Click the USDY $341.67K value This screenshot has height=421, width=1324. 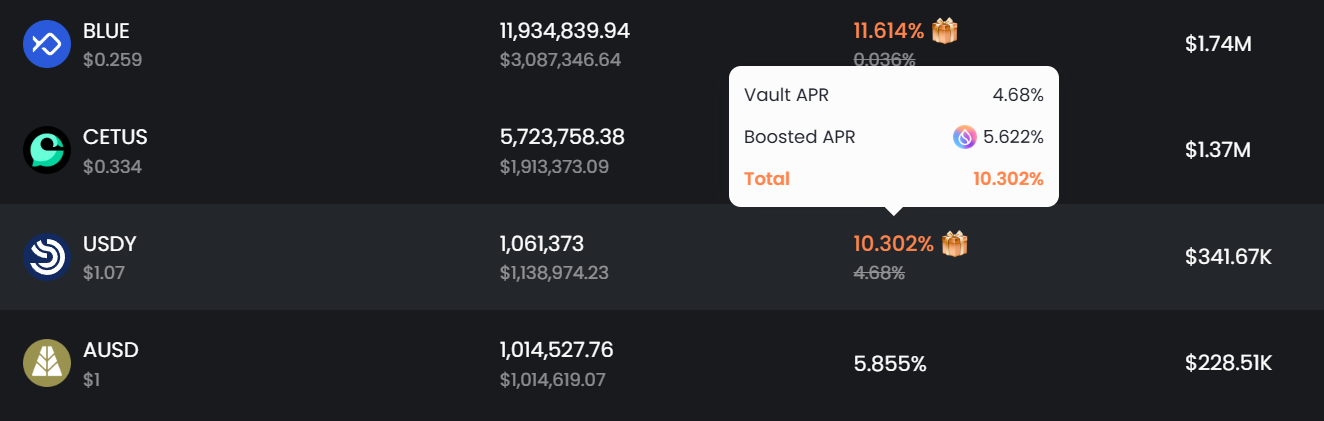pyautogui.click(x=1228, y=257)
